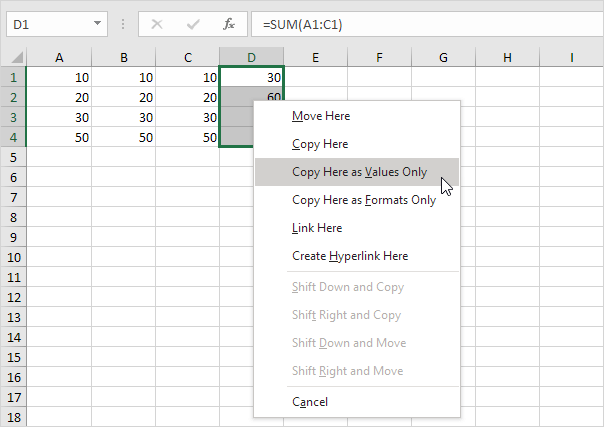Click the Select All corner triangle

tap(13, 58)
